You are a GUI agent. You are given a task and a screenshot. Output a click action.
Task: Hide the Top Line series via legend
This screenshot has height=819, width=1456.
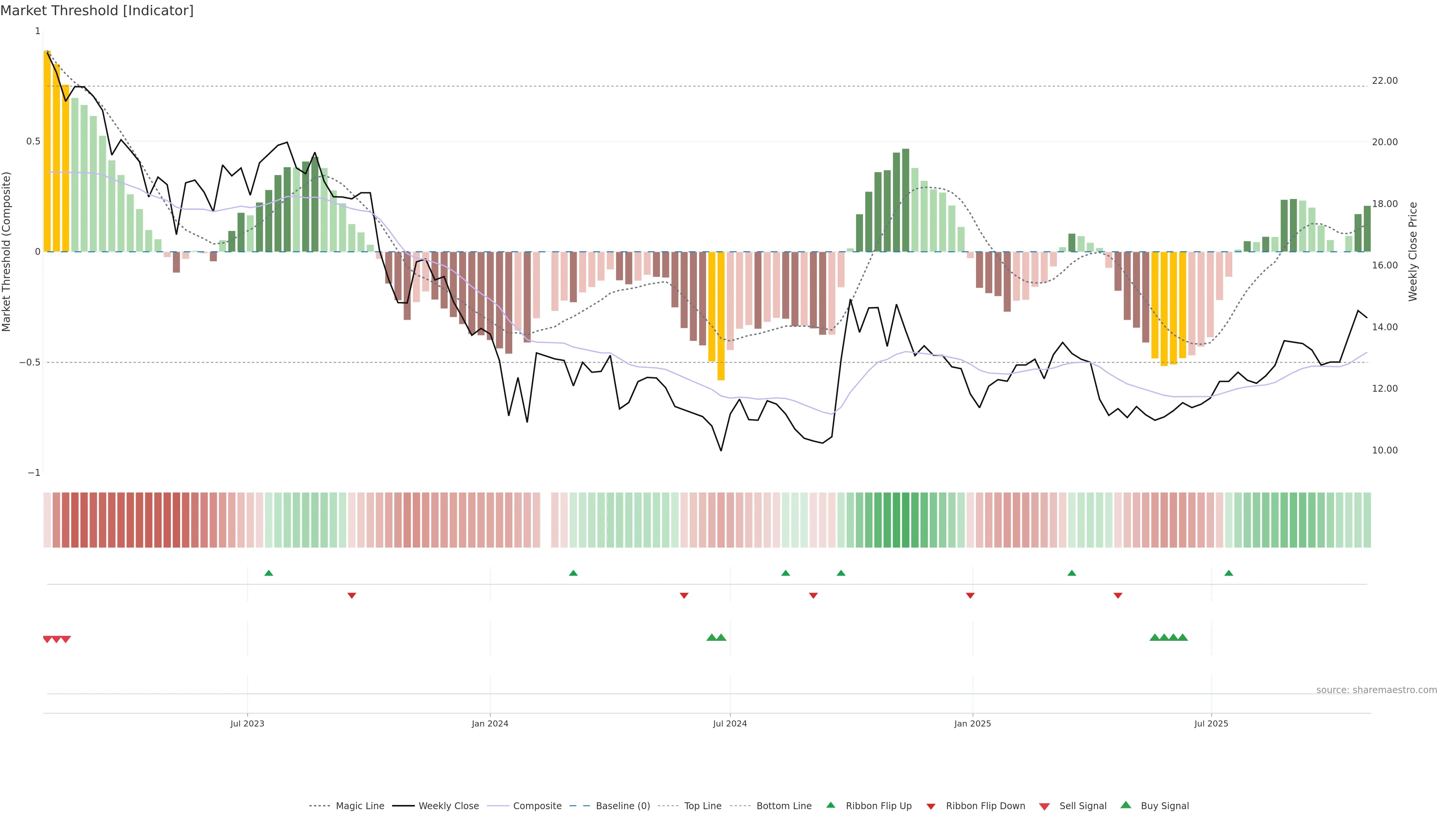click(x=703, y=806)
